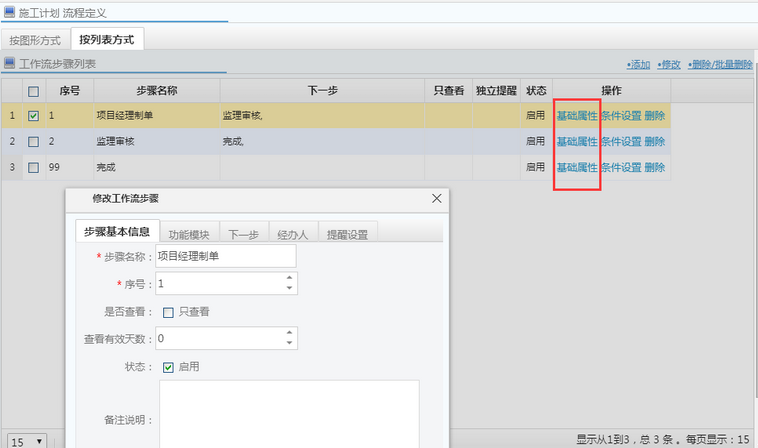Toggle the select-all checkbox in table header
Image resolution: width=758 pixels, height=448 pixels.
point(34,91)
